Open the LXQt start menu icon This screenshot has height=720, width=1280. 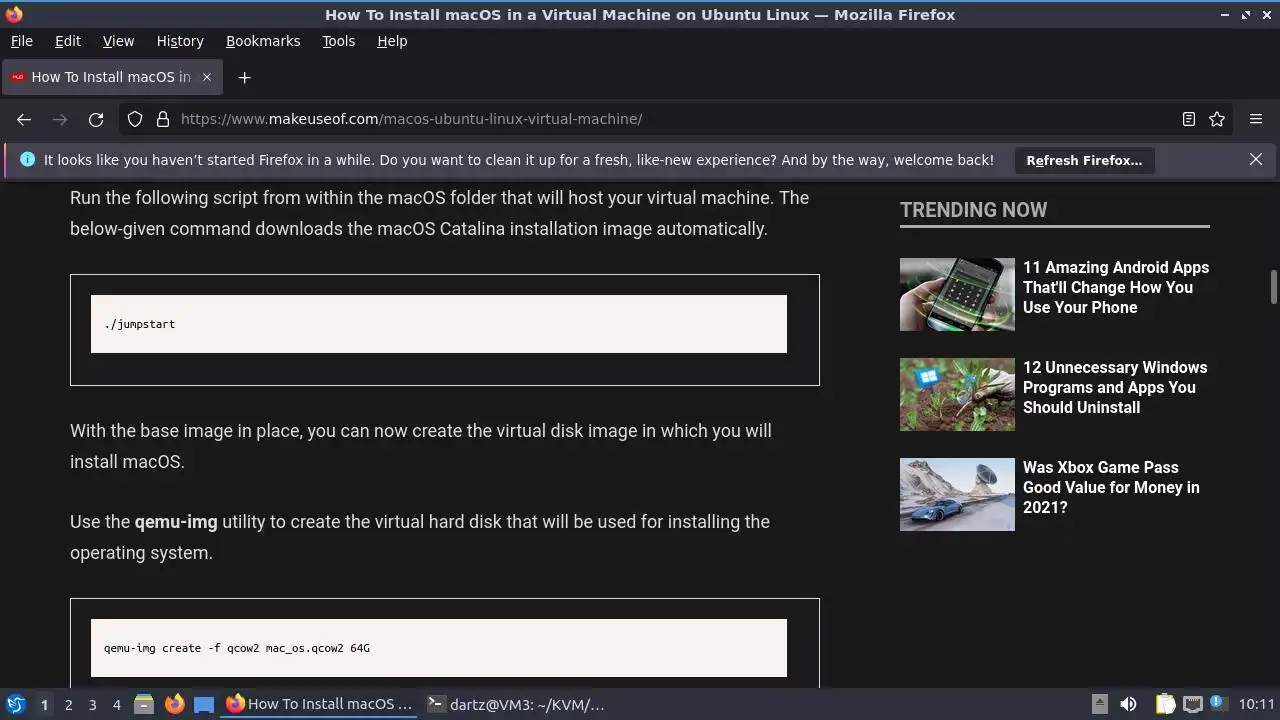[16, 704]
